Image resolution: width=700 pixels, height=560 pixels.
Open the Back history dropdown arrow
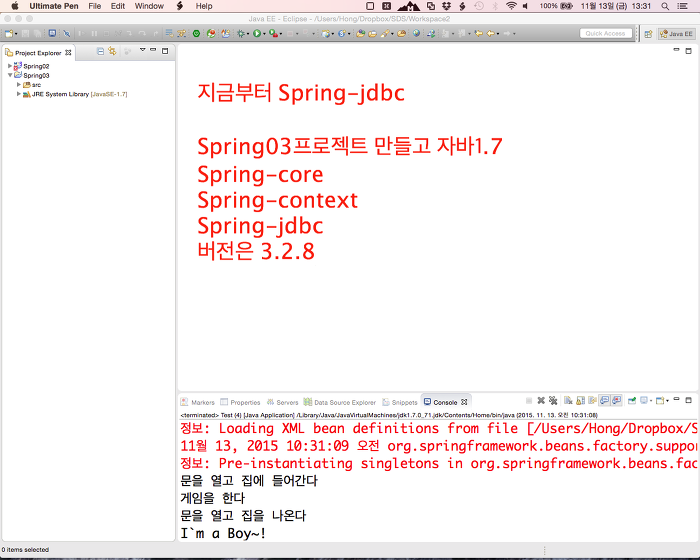tap(498, 34)
